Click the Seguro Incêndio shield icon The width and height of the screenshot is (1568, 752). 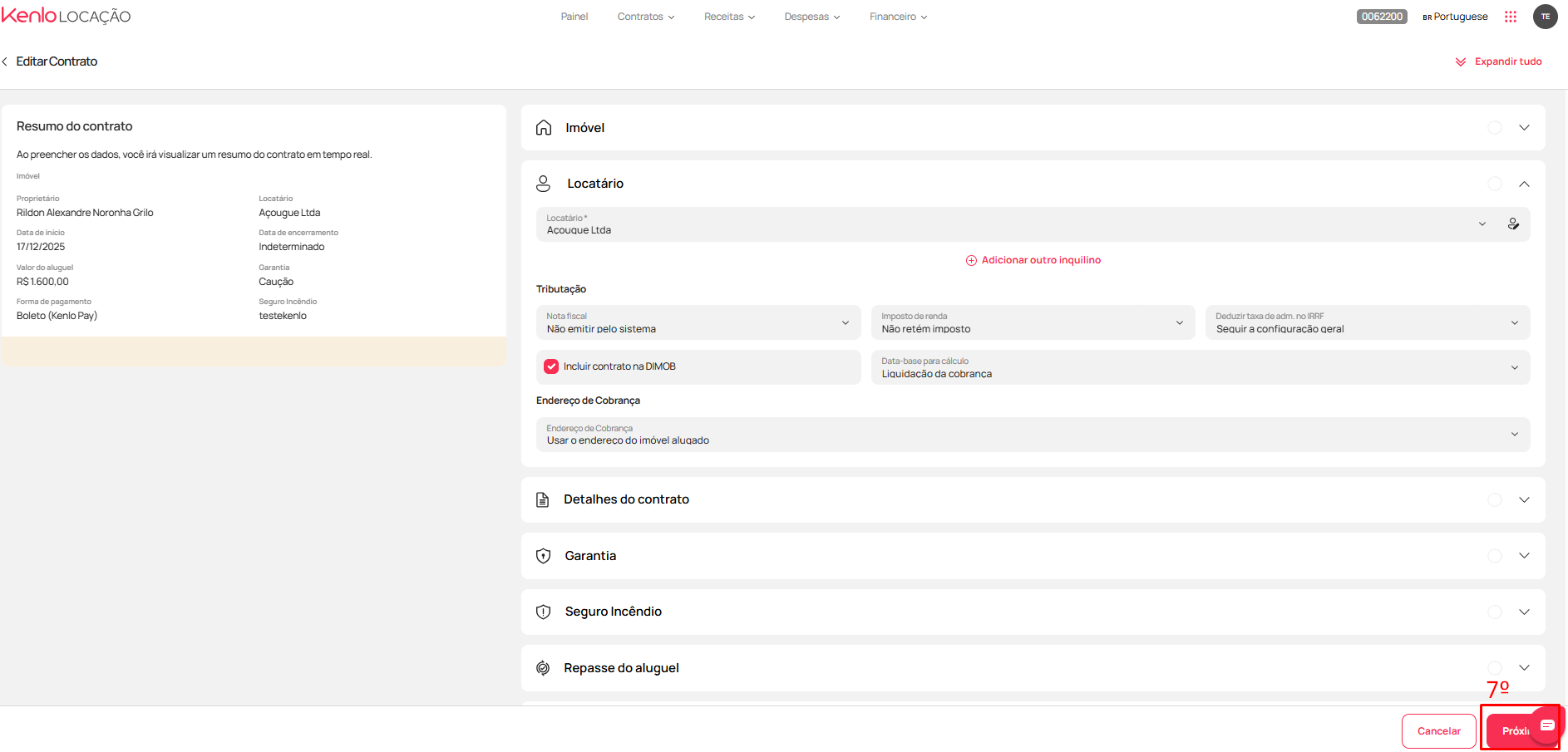544,612
